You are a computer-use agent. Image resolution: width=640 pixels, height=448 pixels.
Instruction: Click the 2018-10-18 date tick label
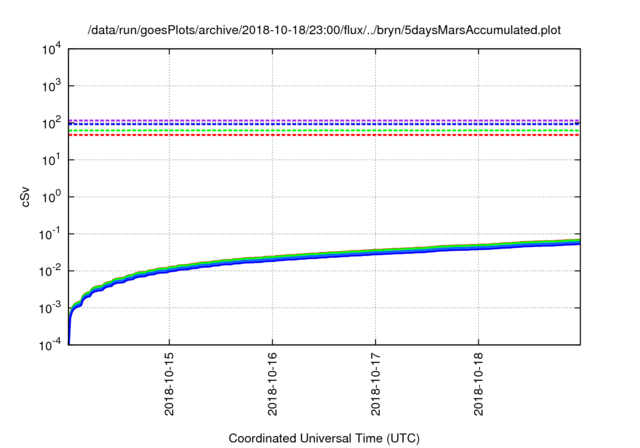[x=478, y=384]
